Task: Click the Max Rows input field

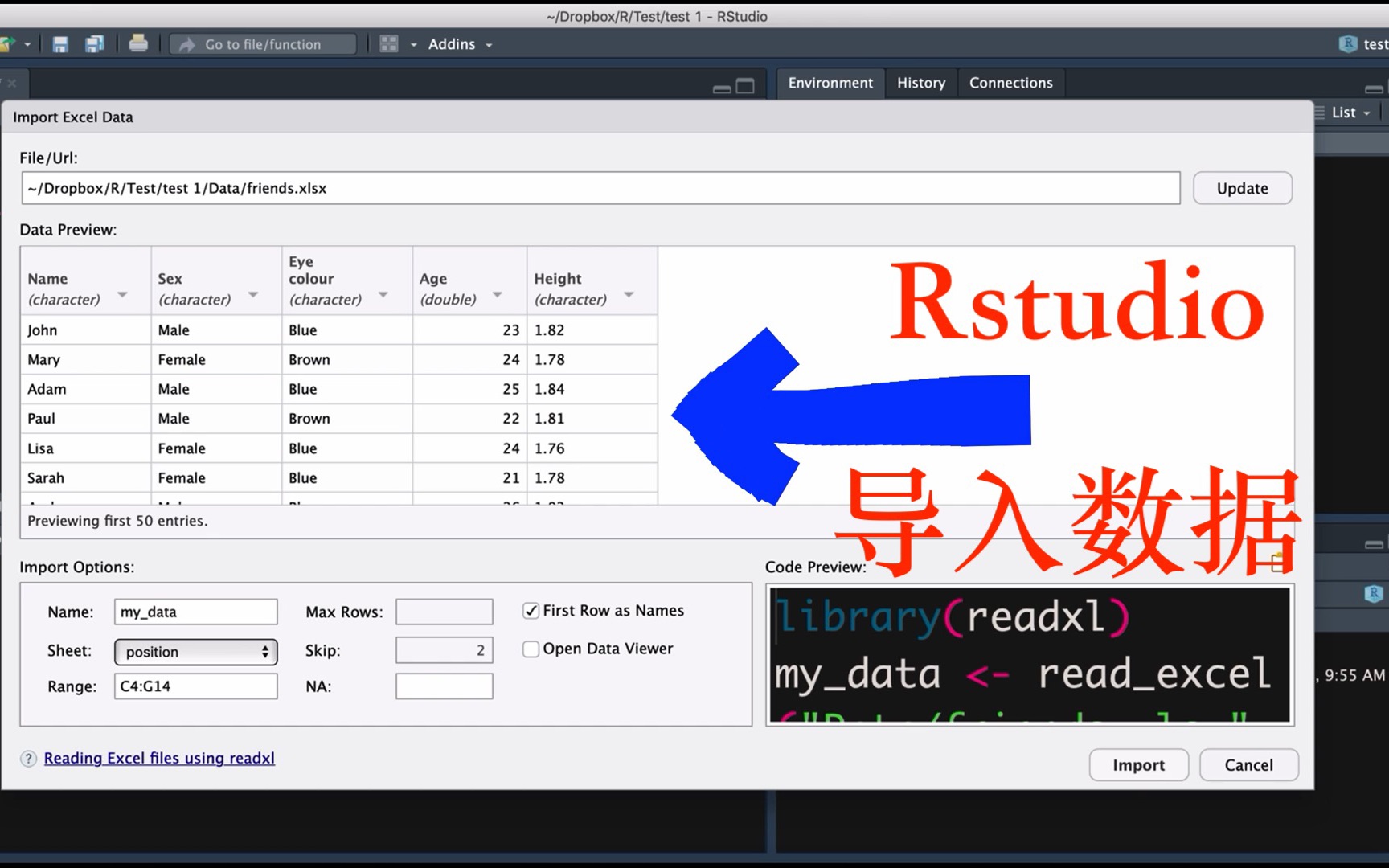Action: [444, 612]
